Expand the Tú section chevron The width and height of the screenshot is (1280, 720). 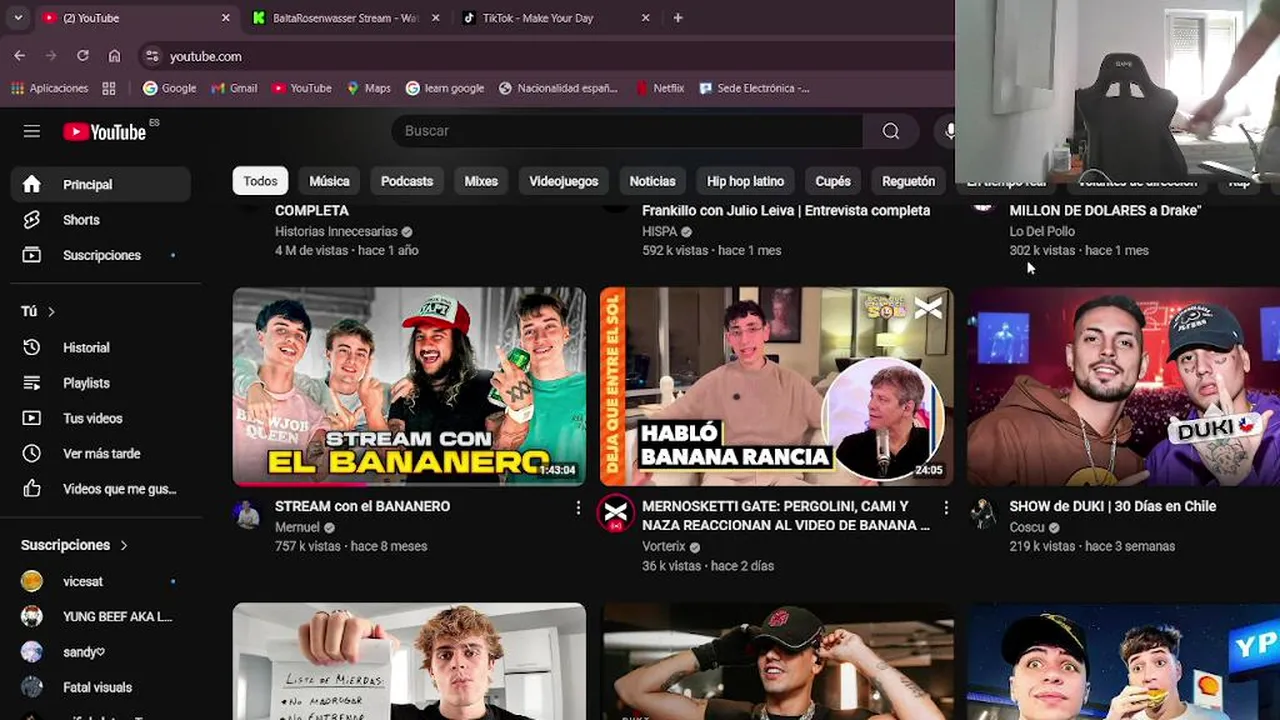tap(51, 312)
